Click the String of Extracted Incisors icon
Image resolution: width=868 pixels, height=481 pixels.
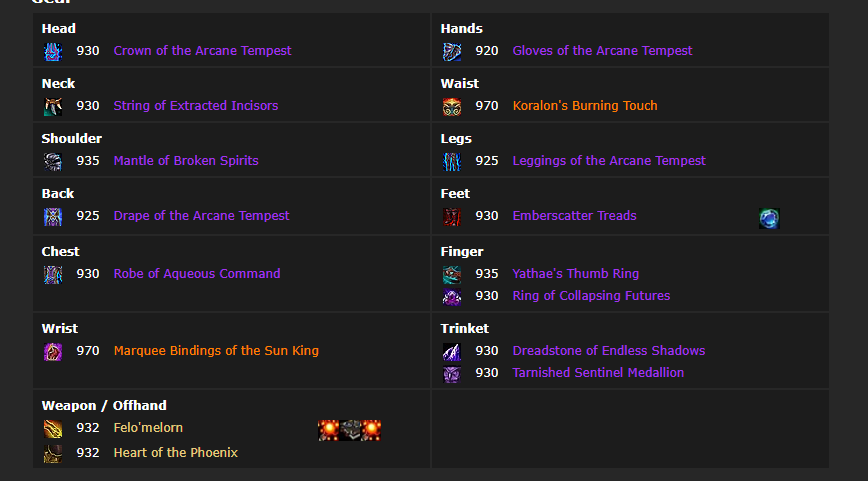point(53,106)
